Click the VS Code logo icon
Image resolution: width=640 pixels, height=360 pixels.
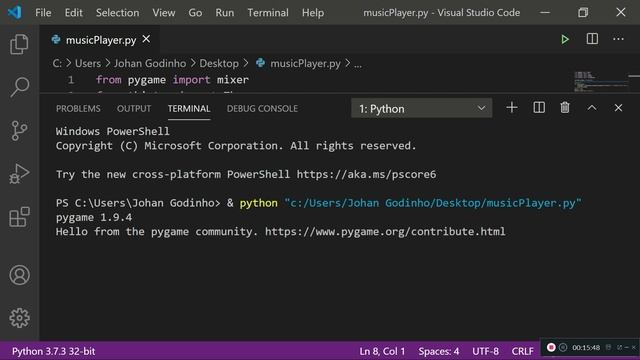click(x=15, y=12)
